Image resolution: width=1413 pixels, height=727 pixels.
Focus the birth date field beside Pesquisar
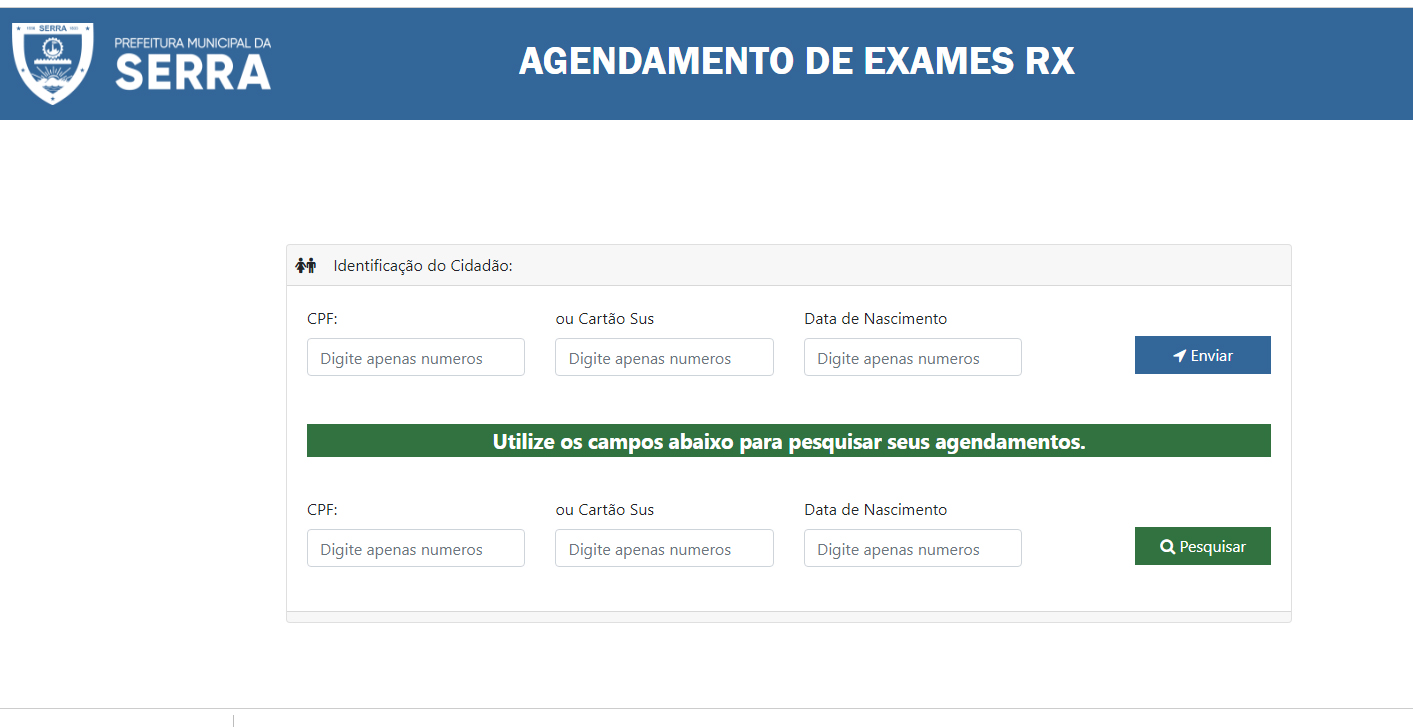[x=913, y=548]
